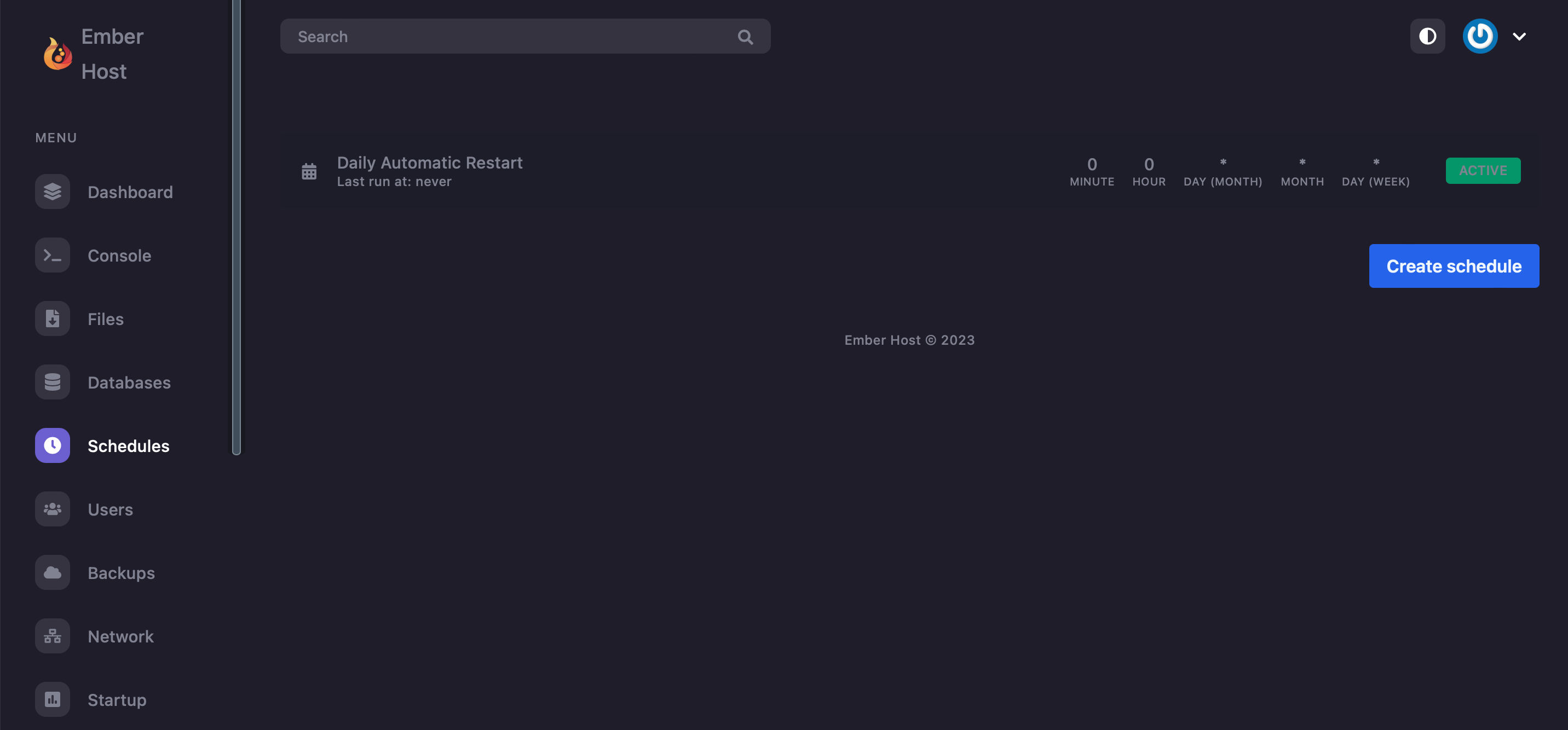The height and width of the screenshot is (730, 1568).
Task: Click the Create schedule button
Action: 1454,266
